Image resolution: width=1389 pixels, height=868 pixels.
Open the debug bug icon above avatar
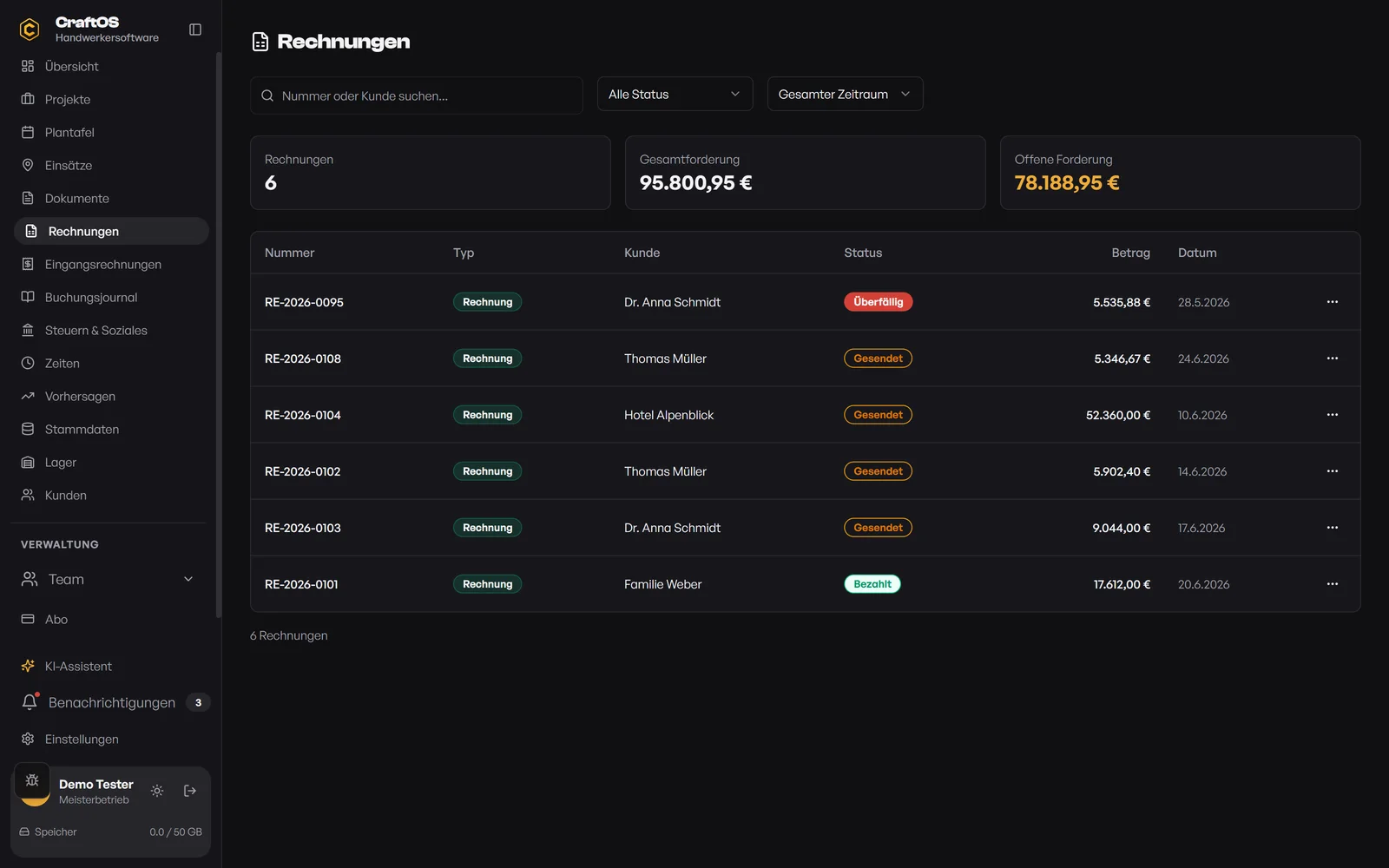pyautogui.click(x=32, y=779)
